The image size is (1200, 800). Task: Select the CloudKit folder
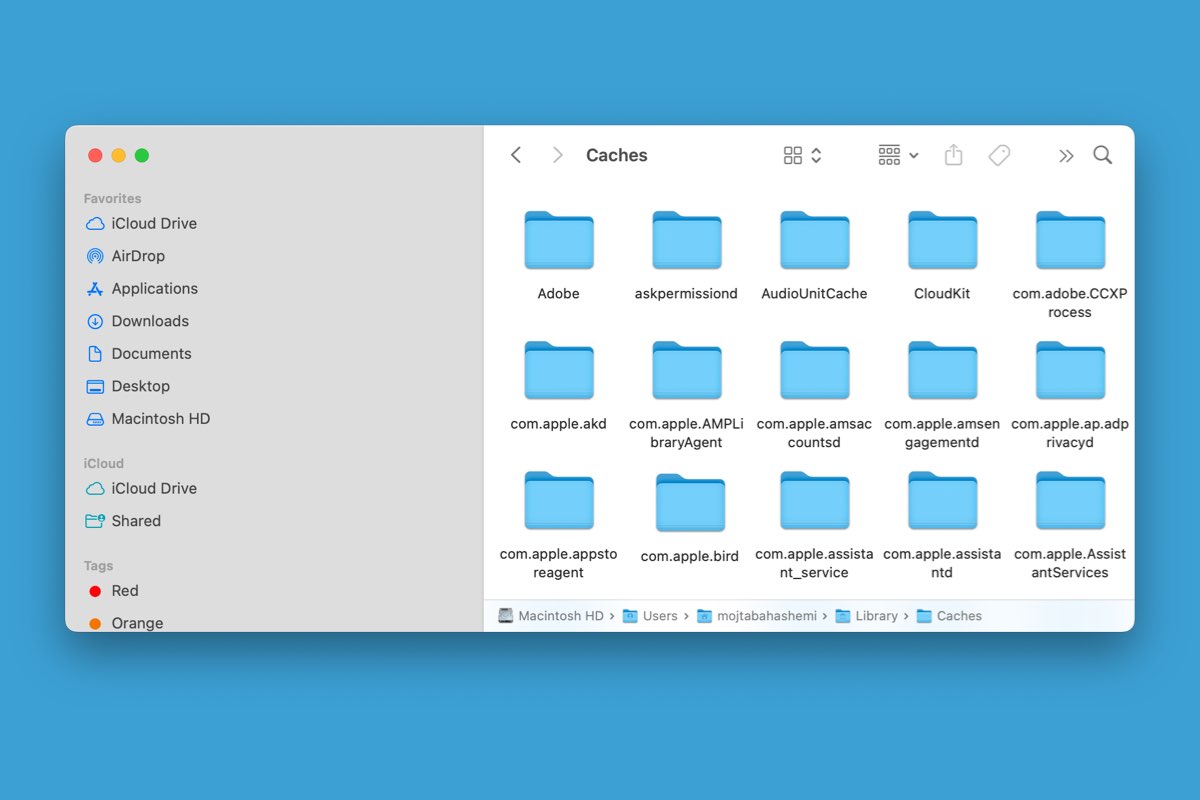point(942,241)
